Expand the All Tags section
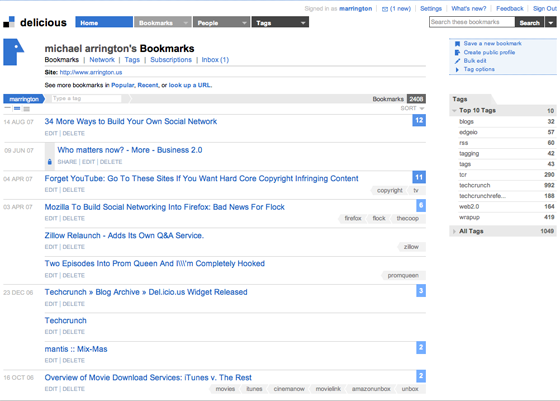The height and width of the screenshot is (401, 560). pos(454,231)
